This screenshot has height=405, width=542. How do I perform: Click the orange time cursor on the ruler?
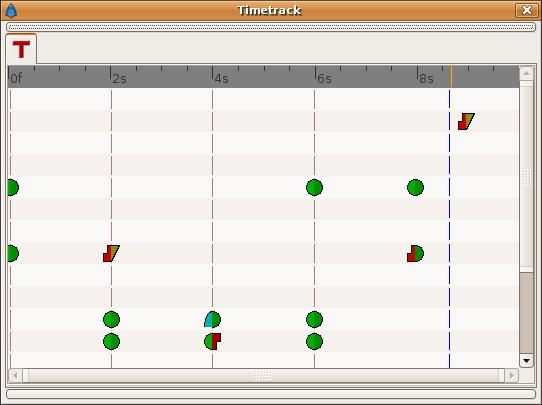(x=451, y=76)
